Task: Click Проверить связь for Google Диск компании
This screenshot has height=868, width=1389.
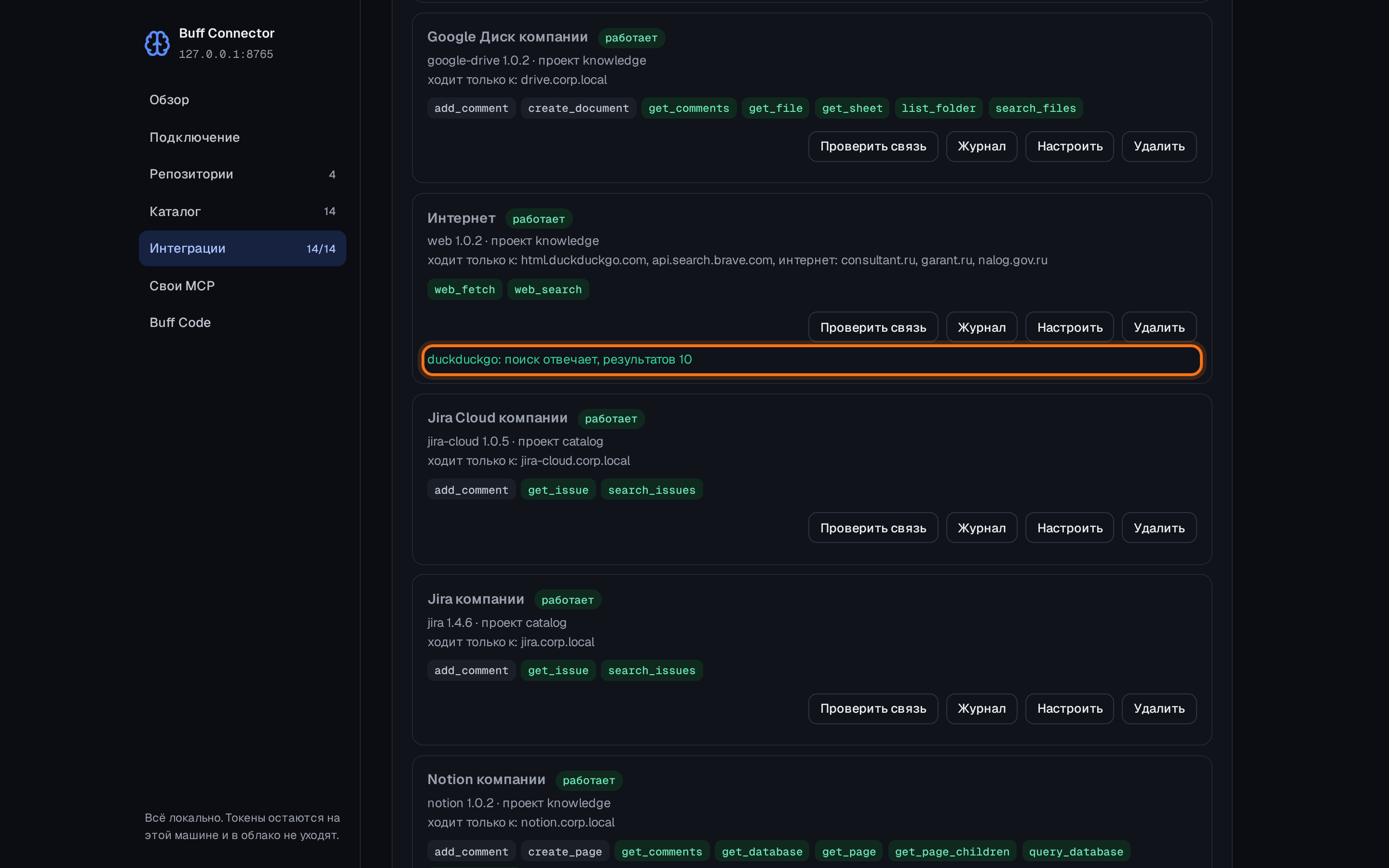Action: tap(873, 147)
